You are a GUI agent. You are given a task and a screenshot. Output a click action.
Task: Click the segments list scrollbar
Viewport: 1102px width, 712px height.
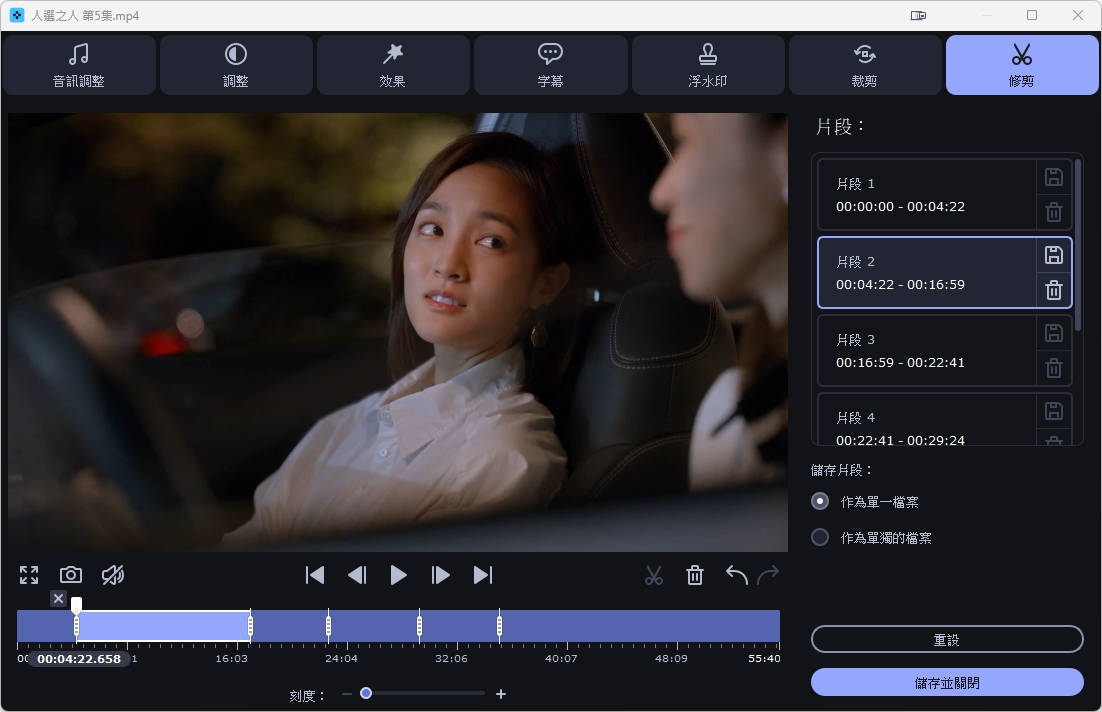pos(1078,245)
